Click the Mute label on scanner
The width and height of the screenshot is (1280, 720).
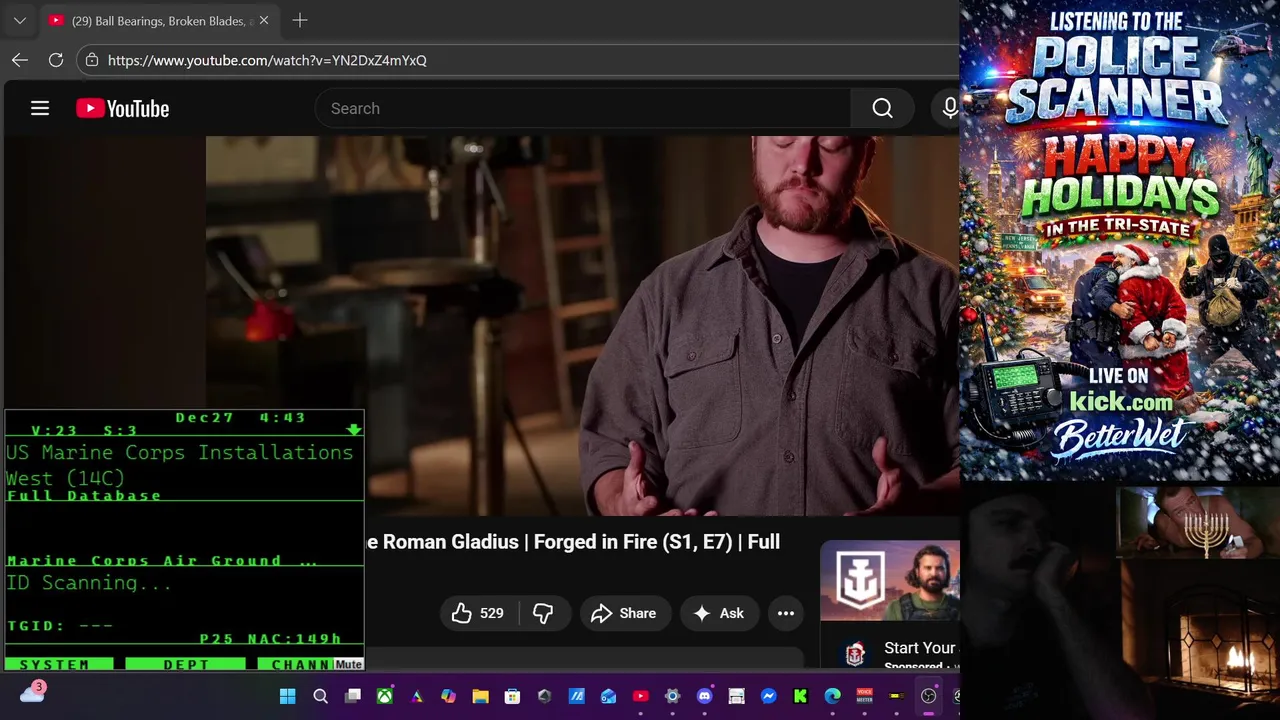click(348, 664)
